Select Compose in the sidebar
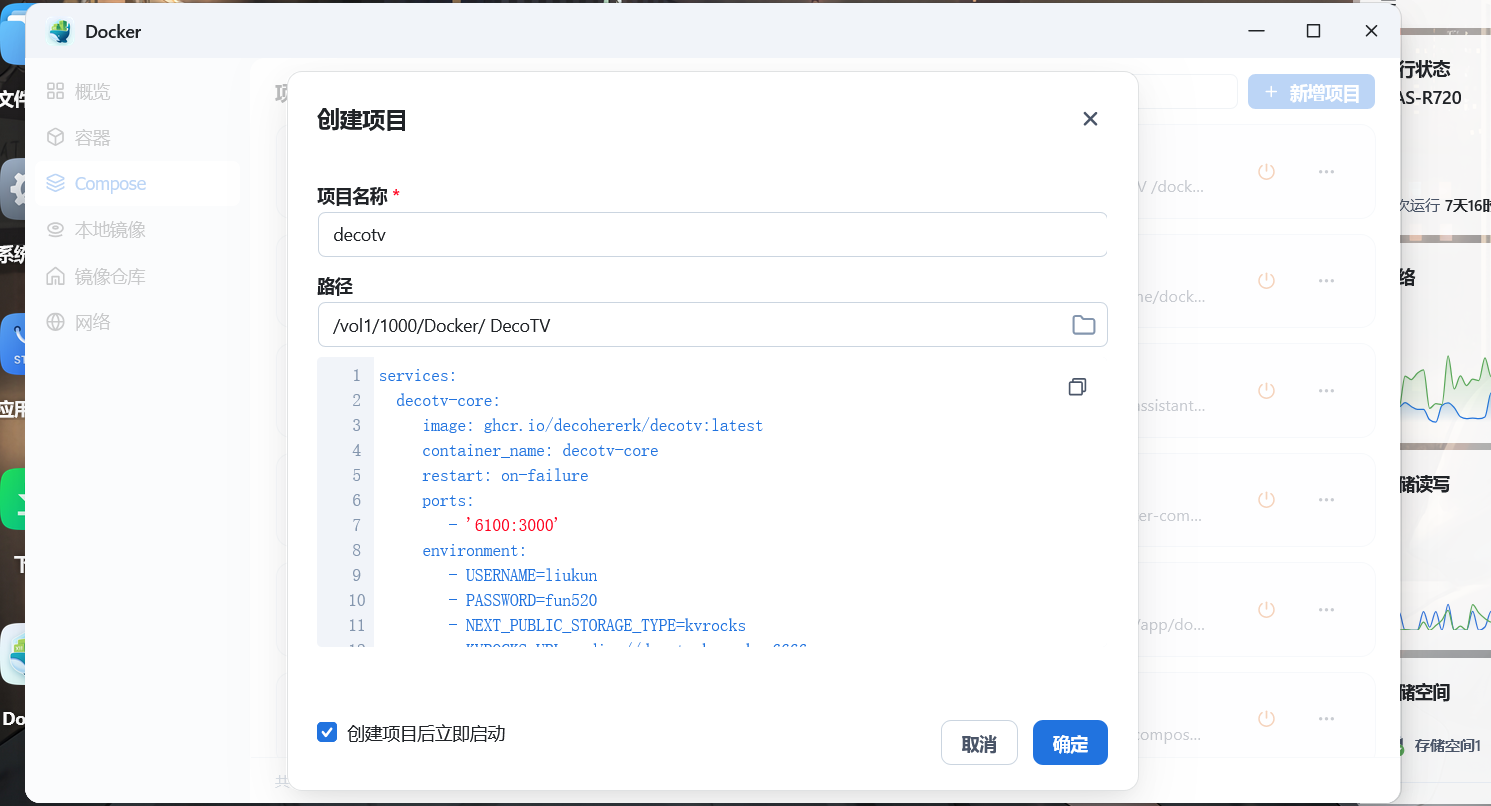Viewport: 1491px width, 806px height. [x=110, y=184]
